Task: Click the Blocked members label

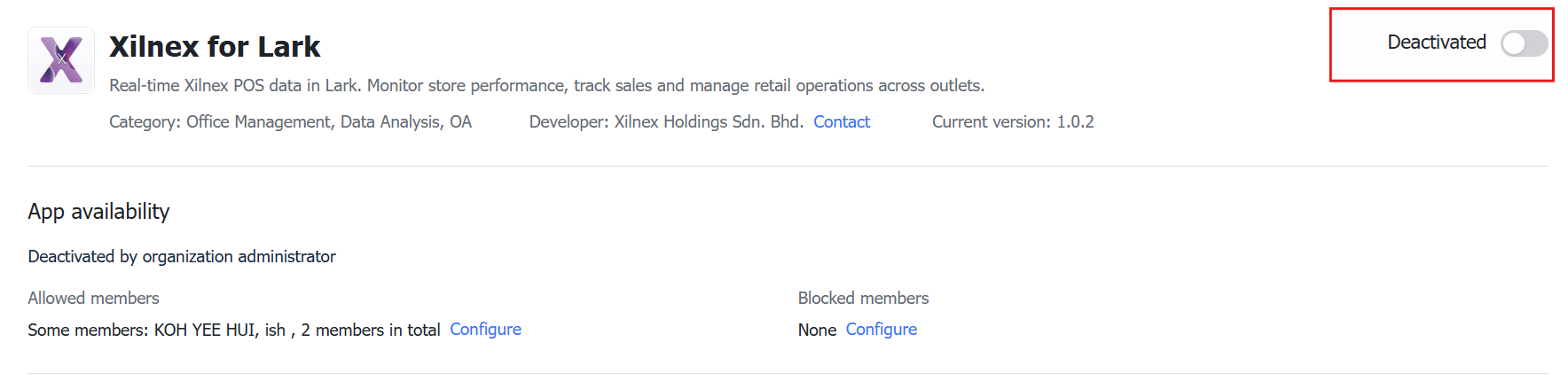Action: pos(863,299)
